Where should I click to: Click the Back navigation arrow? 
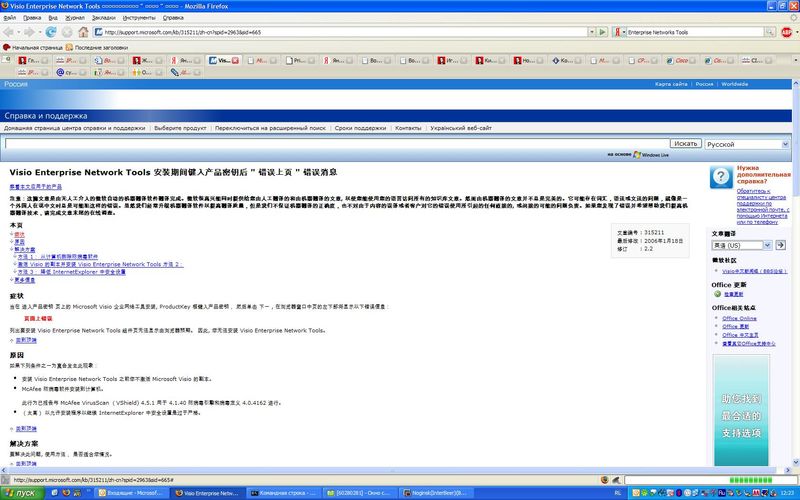pos(8,32)
